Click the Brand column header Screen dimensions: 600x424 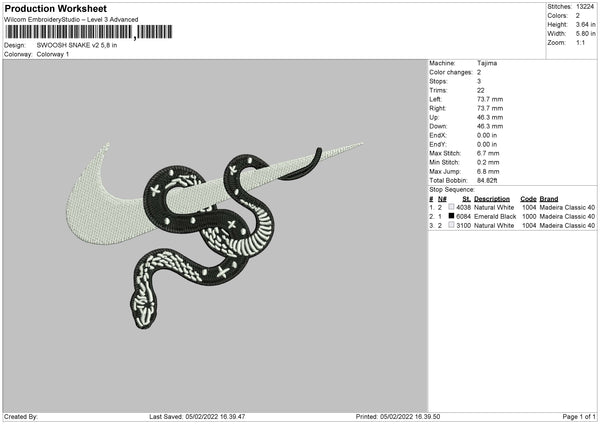(x=549, y=199)
